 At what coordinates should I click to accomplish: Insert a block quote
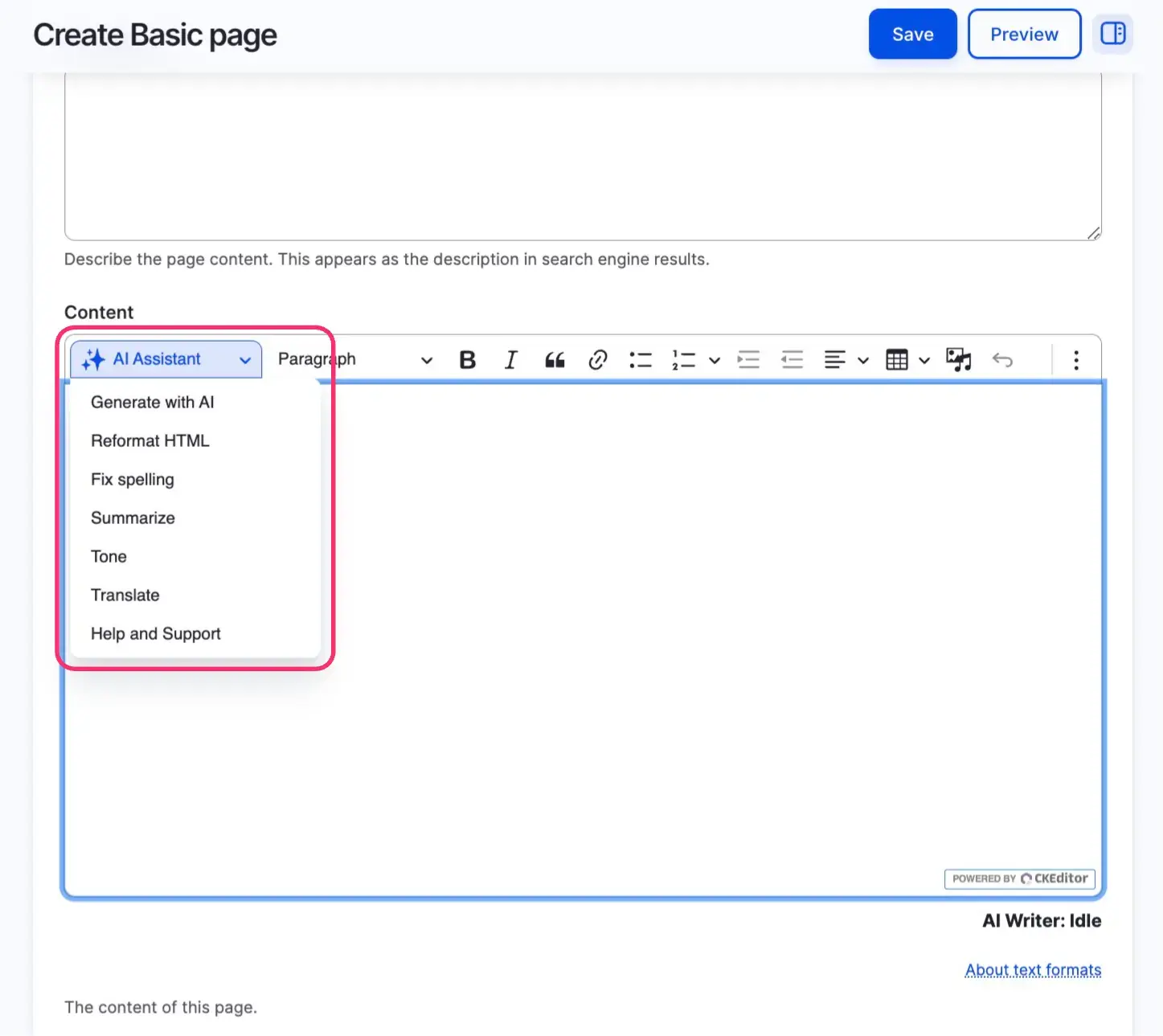[555, 360]
